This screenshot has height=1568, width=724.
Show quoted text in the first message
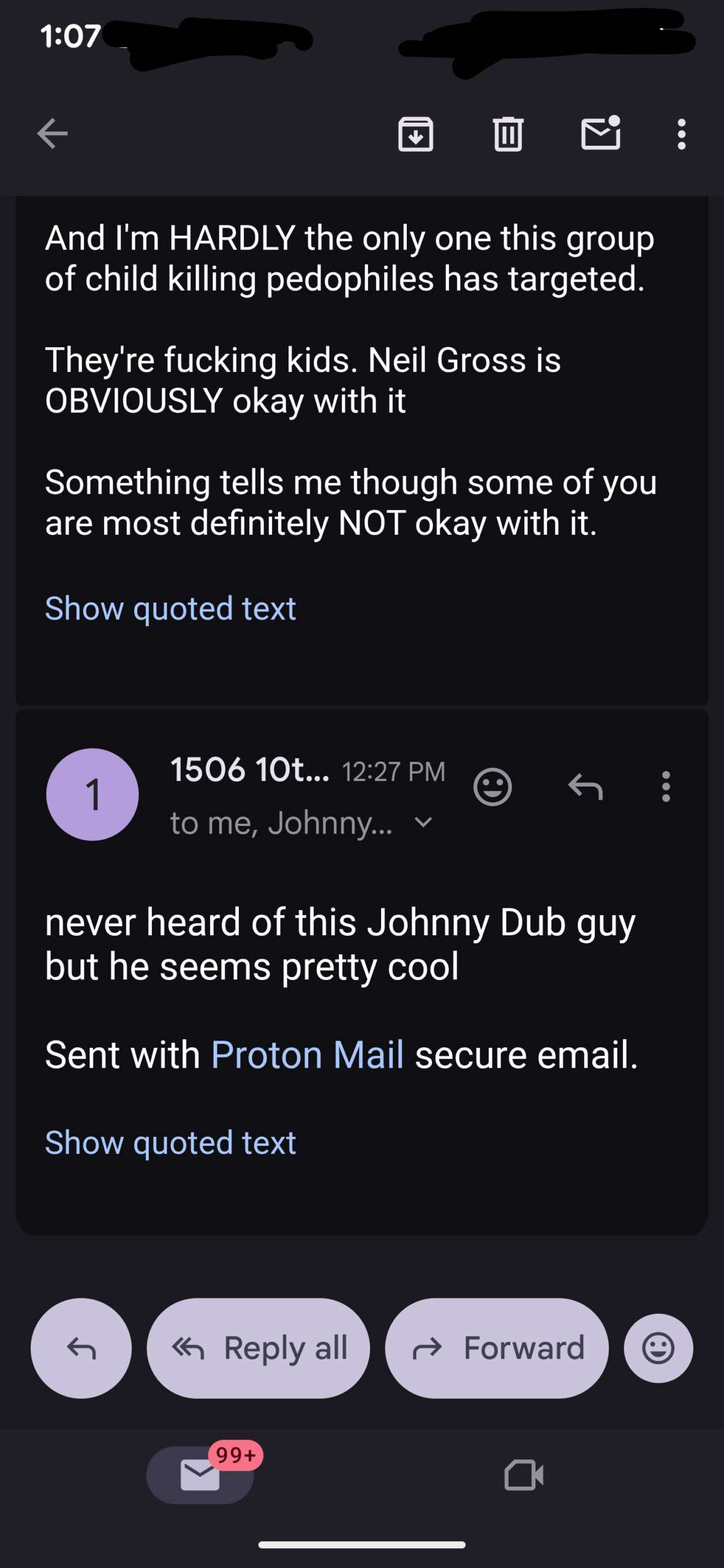click(170, 609)
